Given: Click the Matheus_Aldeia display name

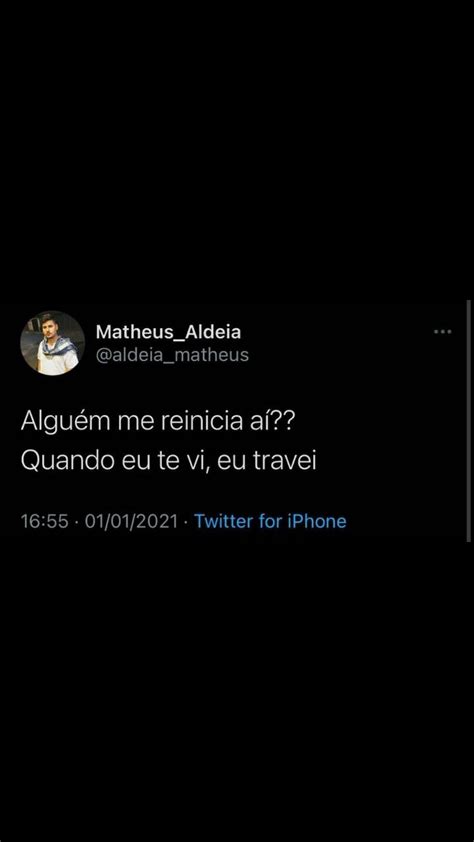Looking at the screenshot, I should (168, 332).
